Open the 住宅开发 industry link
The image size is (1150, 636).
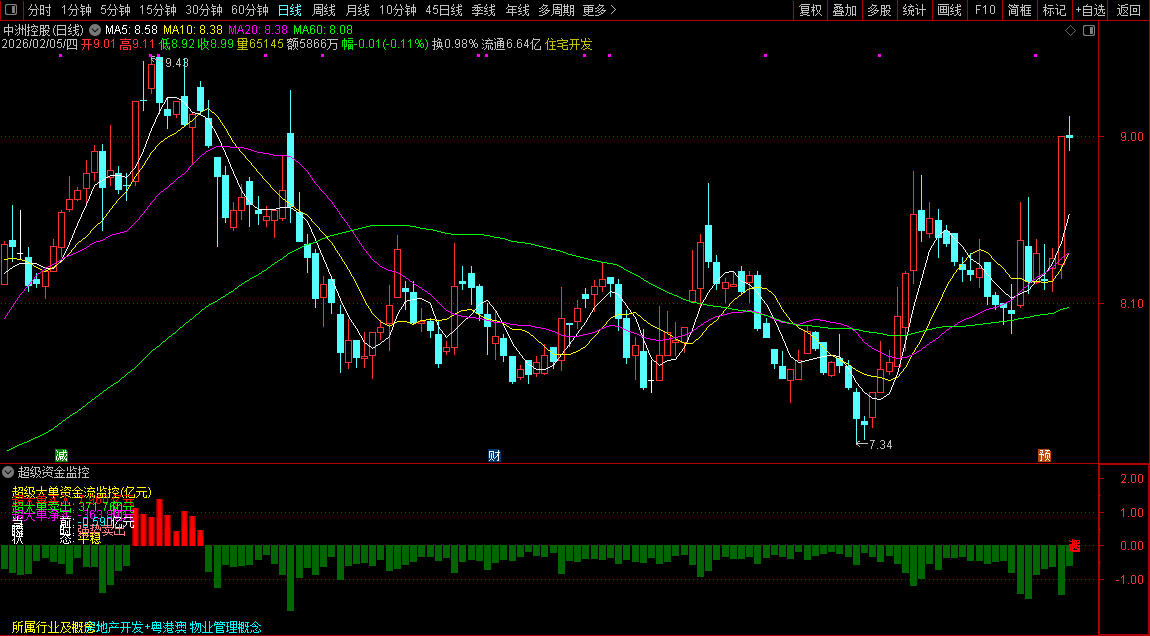point(568,45)
